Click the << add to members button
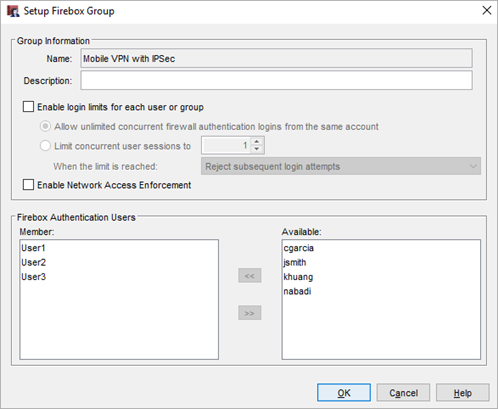The image size is (498, 409). 250,276
